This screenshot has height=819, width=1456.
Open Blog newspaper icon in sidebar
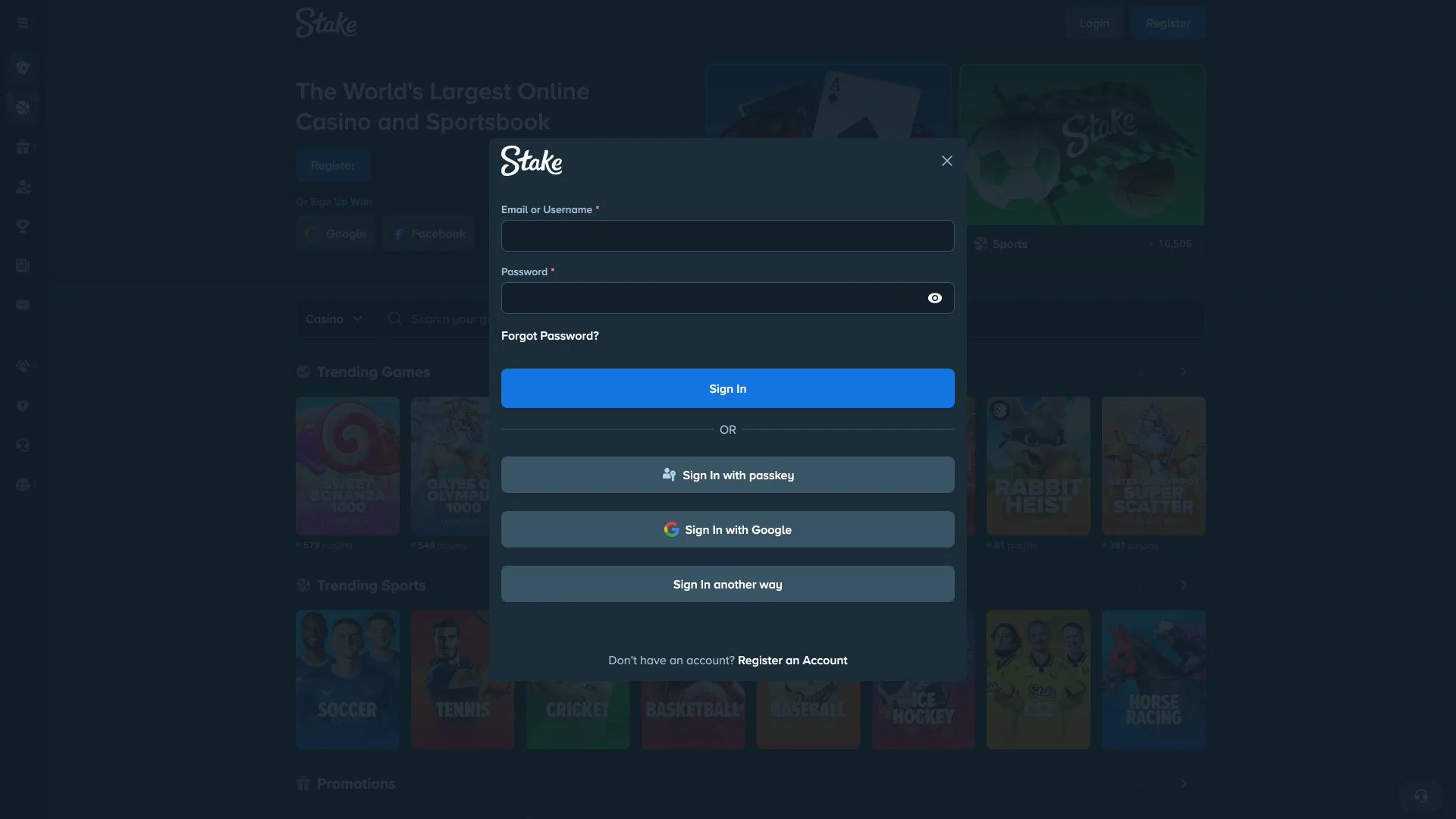(x=23, y=265)
